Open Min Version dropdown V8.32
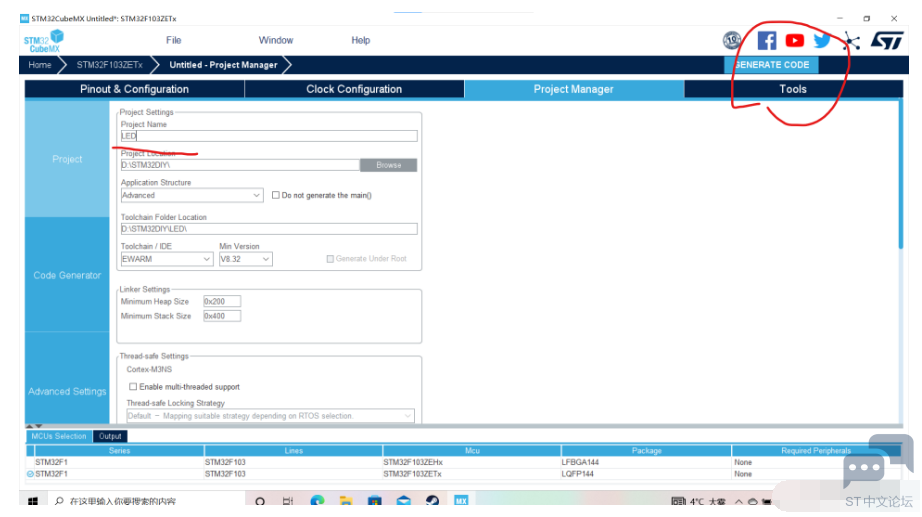Screen dimensions: 922x517 pyautogui.click(x=245, y=259)
